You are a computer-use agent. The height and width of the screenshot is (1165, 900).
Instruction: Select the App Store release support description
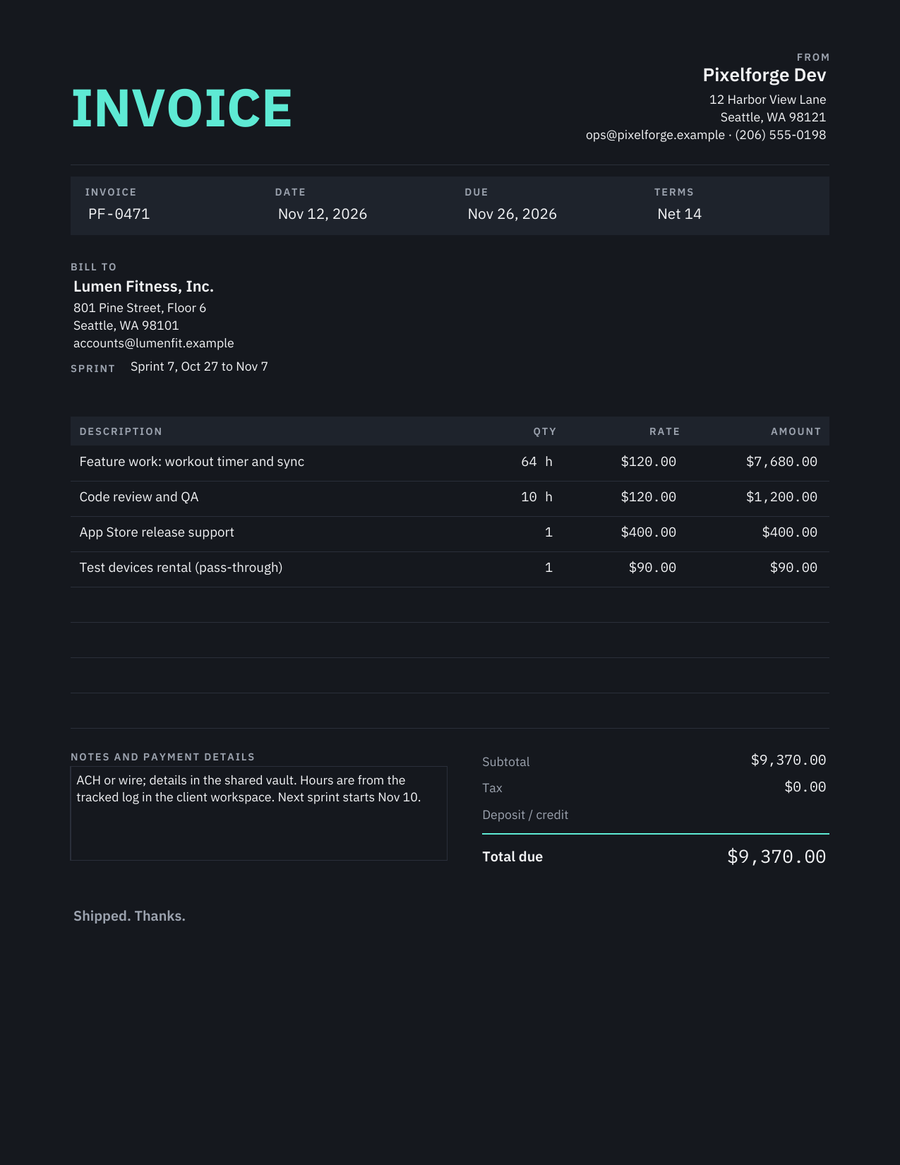click(x=157, y=532)
